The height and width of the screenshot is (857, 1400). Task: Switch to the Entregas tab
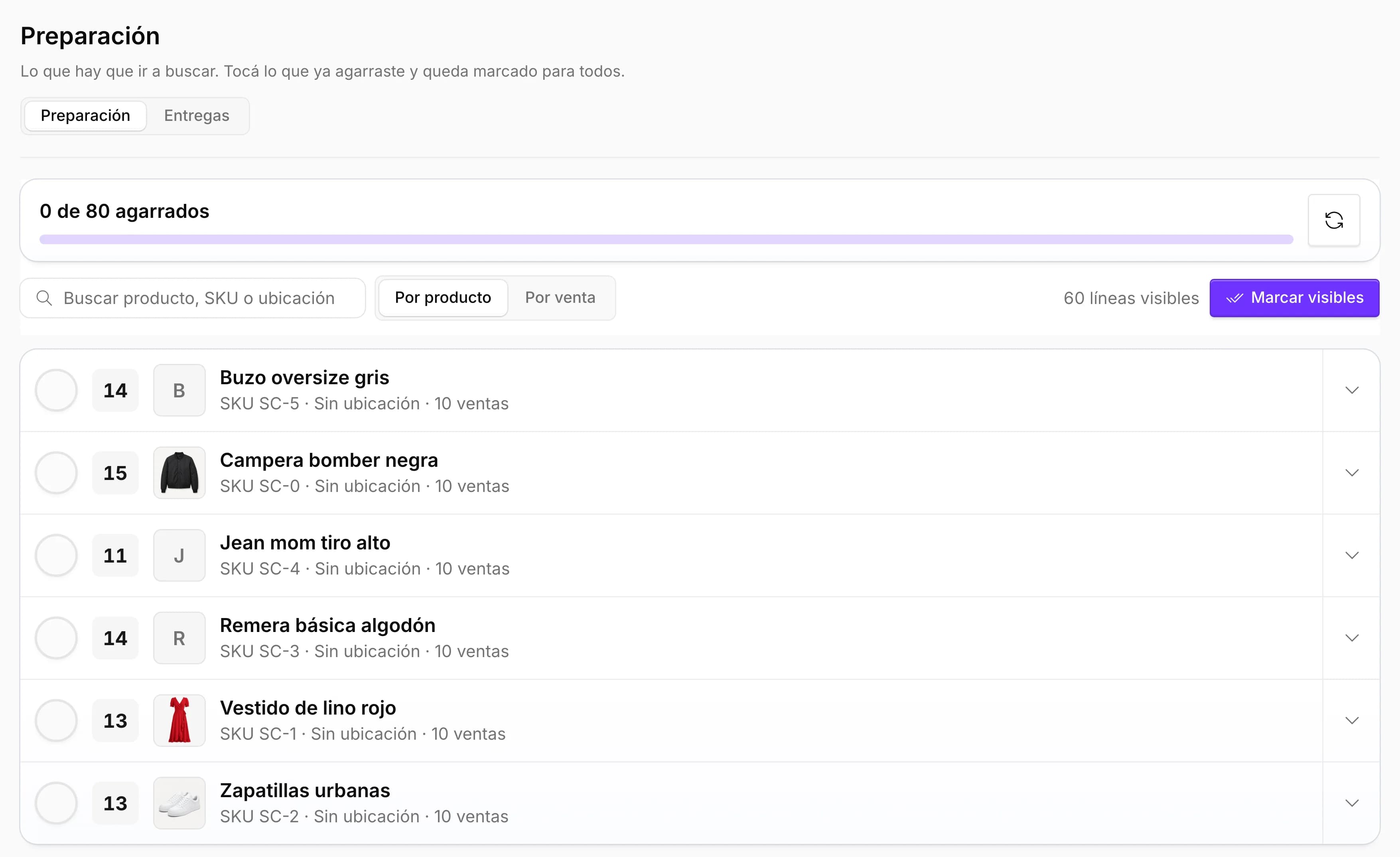197,115
